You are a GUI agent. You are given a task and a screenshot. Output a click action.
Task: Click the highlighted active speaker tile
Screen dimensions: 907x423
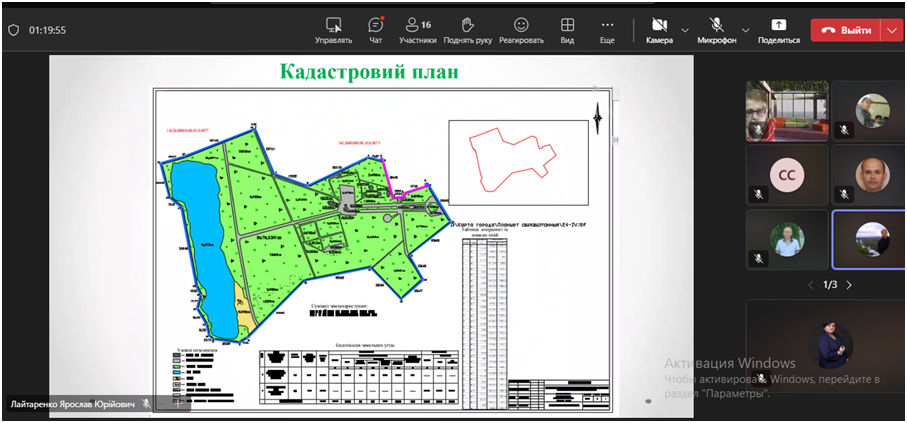[870, 239]
